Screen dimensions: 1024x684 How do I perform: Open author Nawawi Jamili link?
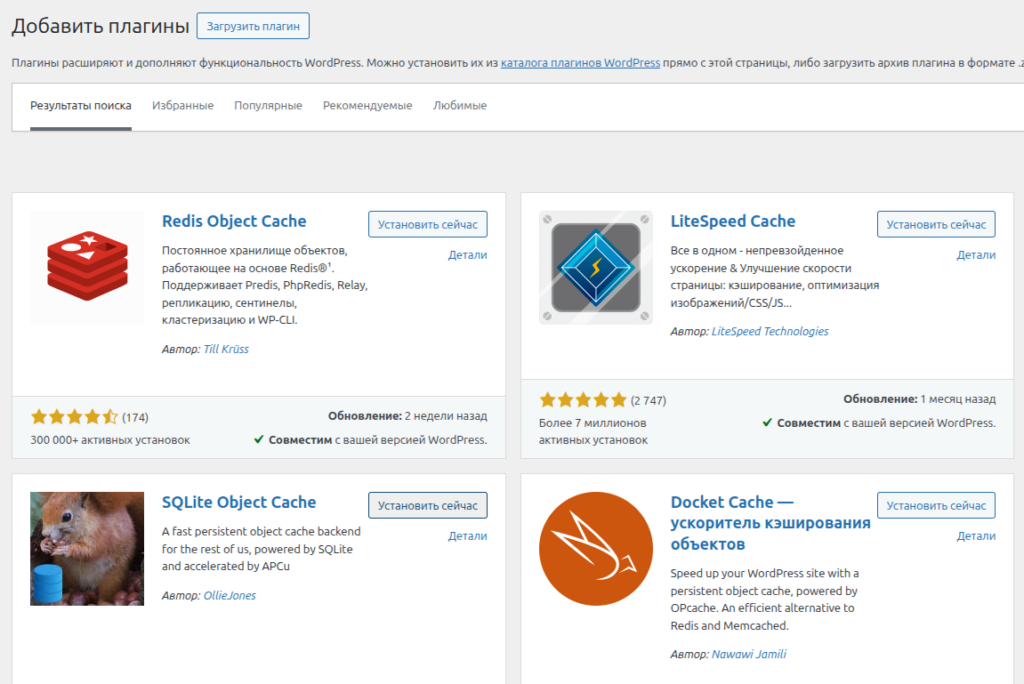click(749, 654)
